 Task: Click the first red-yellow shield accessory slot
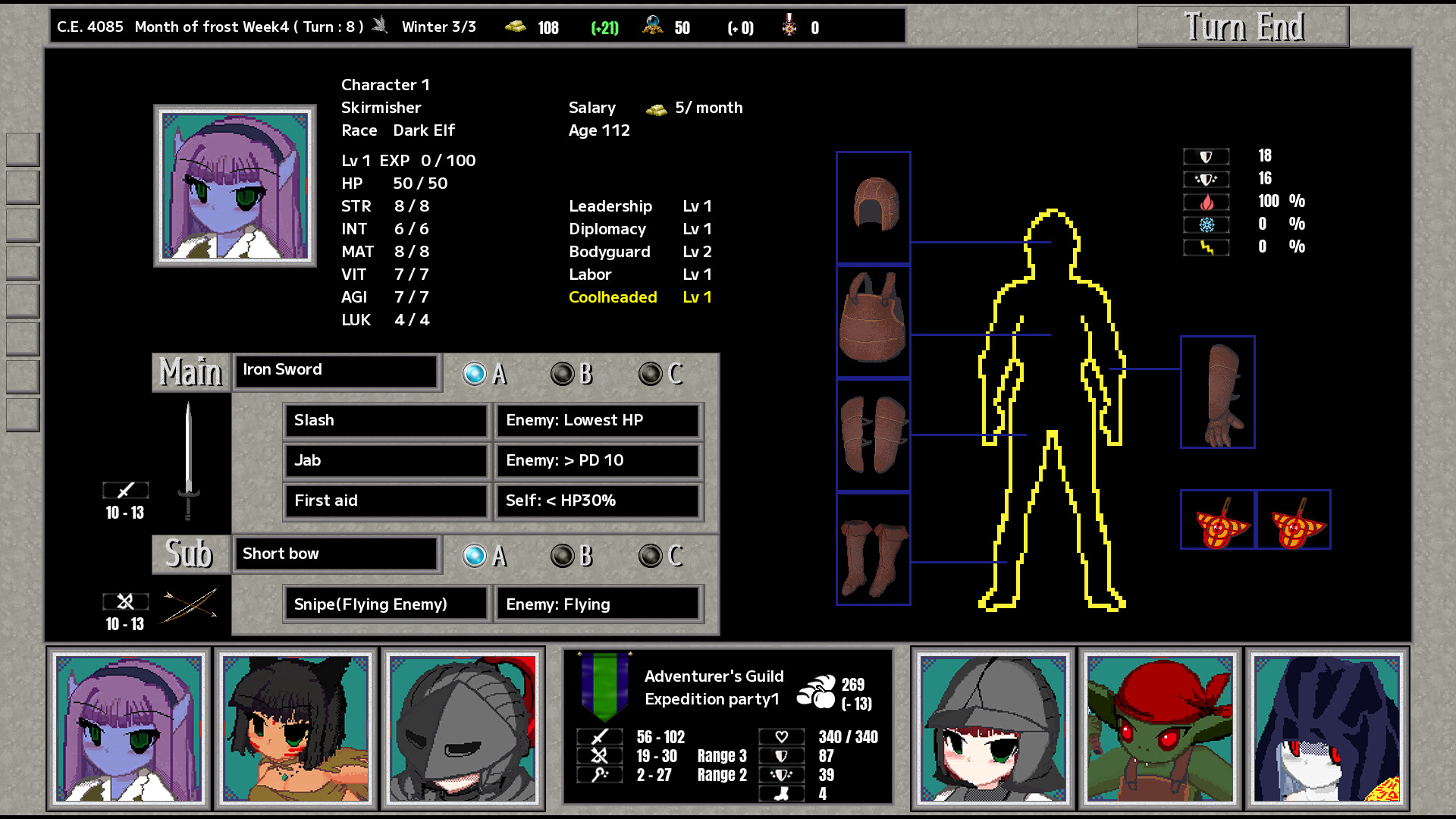[1217, 519]
